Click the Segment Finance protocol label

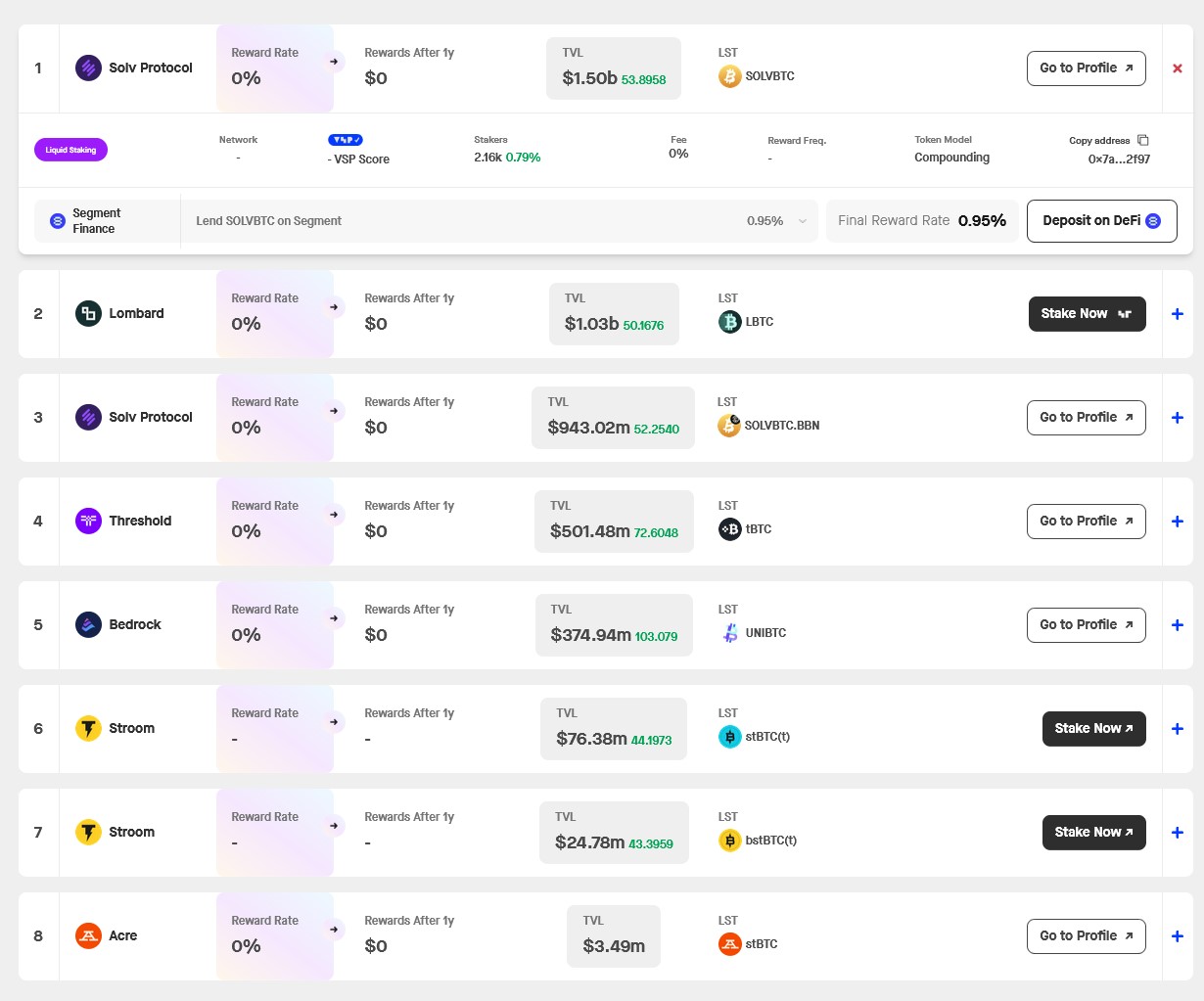pos(95,221)
